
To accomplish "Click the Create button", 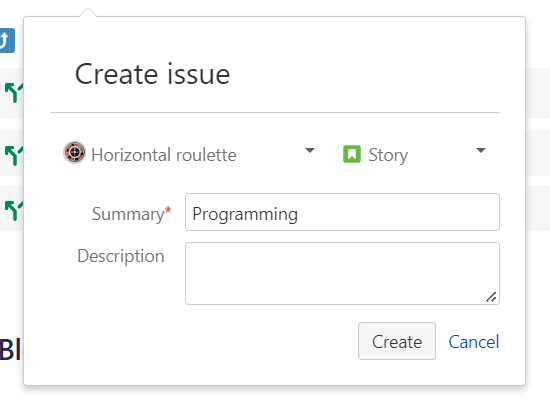I will coord(397,341).
